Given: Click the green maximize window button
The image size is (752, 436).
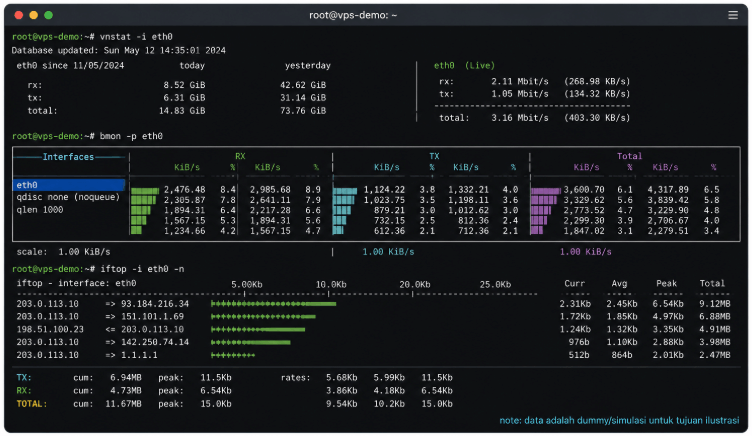Looking at the screenshot, I should click(x=48, y=15).
